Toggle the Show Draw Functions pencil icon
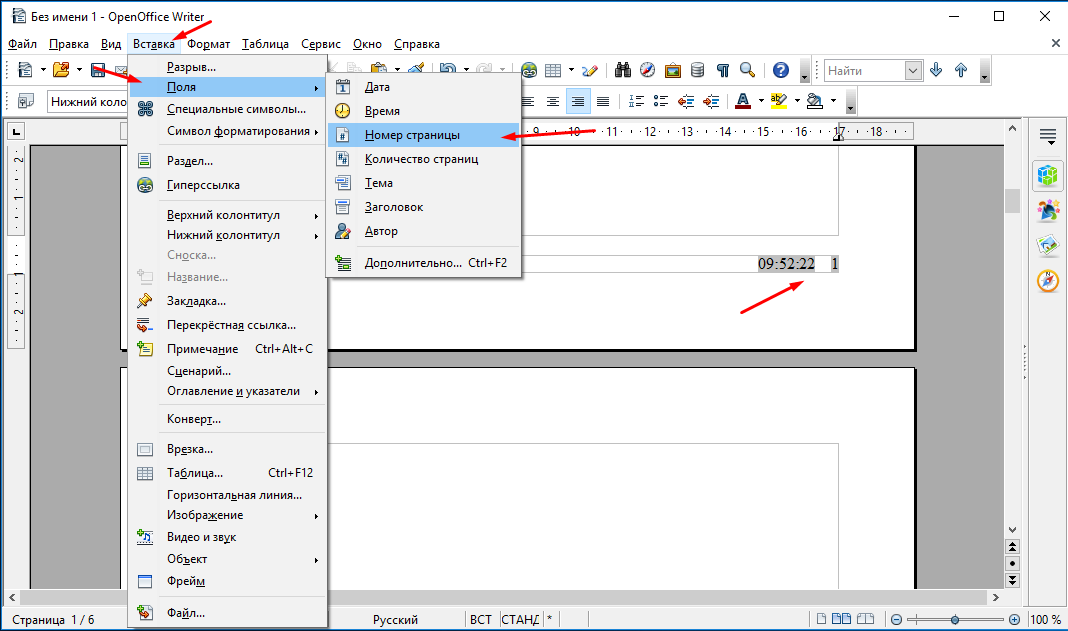The image size is (1068, 631). 590,70
